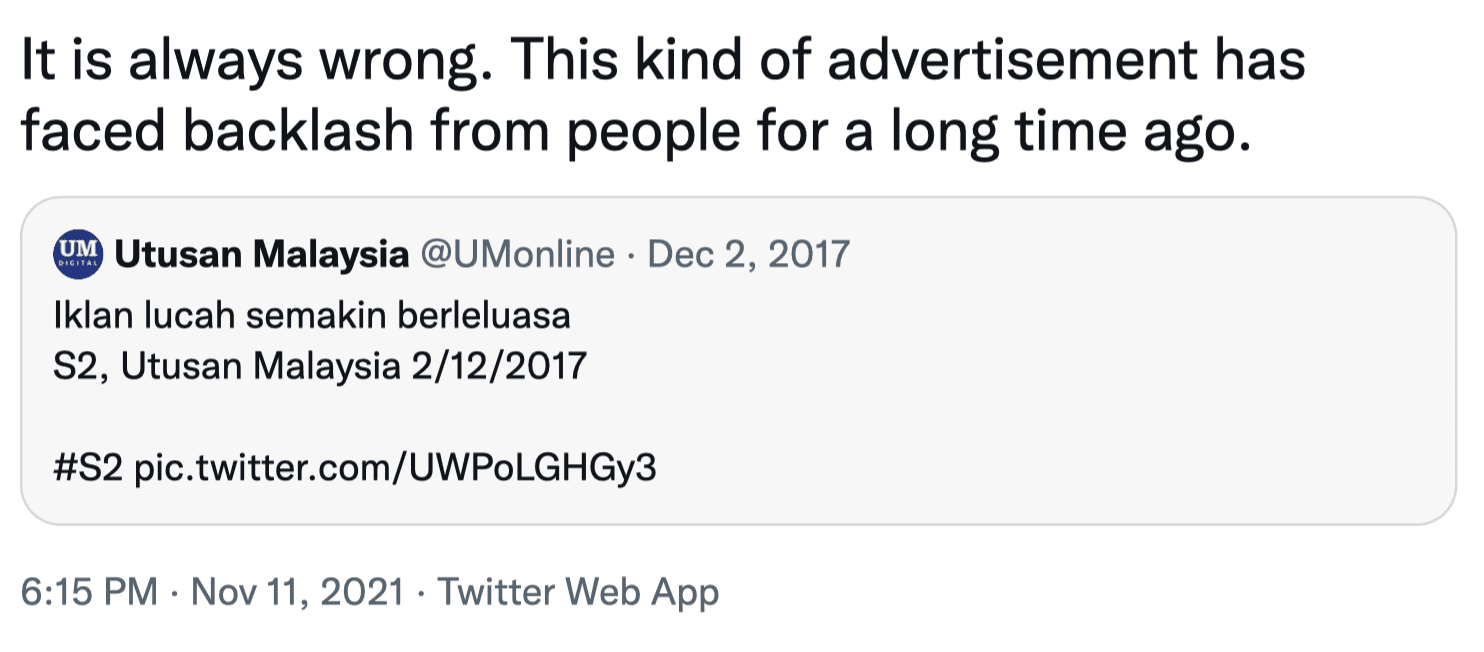Open the Utusan Malaysia display name
1484x652 pixels.
pos(262,255)
